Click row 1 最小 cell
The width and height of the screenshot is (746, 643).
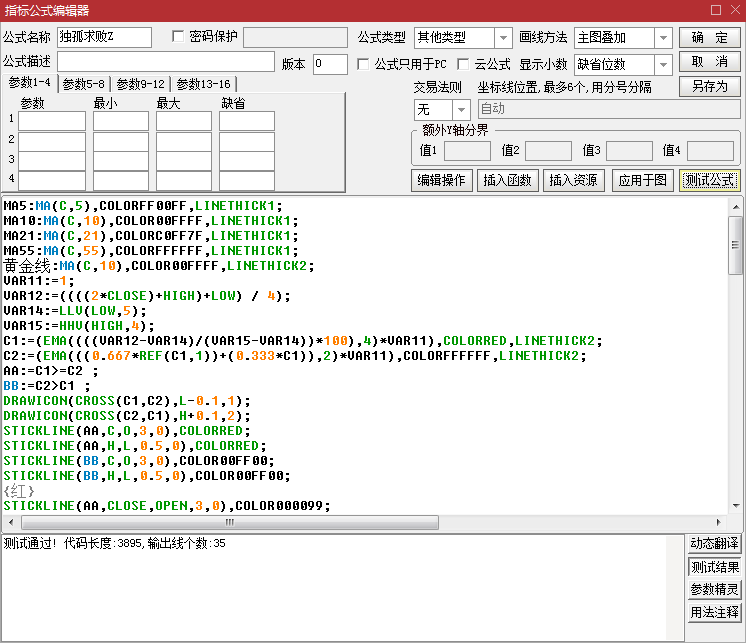click(x=121, y=121)
